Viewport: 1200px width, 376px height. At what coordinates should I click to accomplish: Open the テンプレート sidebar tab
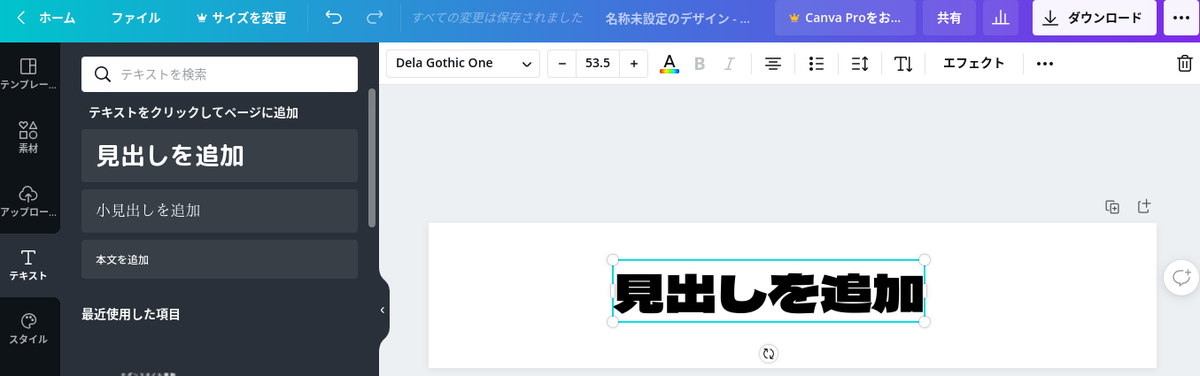[29, 74]
